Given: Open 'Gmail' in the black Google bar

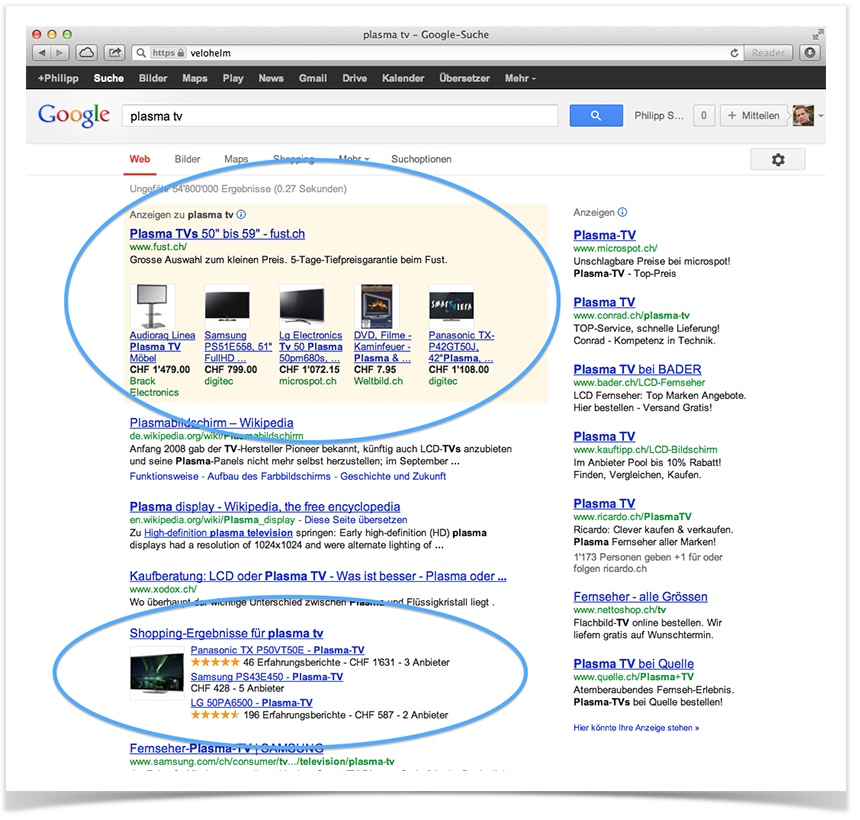Looking at the screenshot, I should tap(313, 78).
